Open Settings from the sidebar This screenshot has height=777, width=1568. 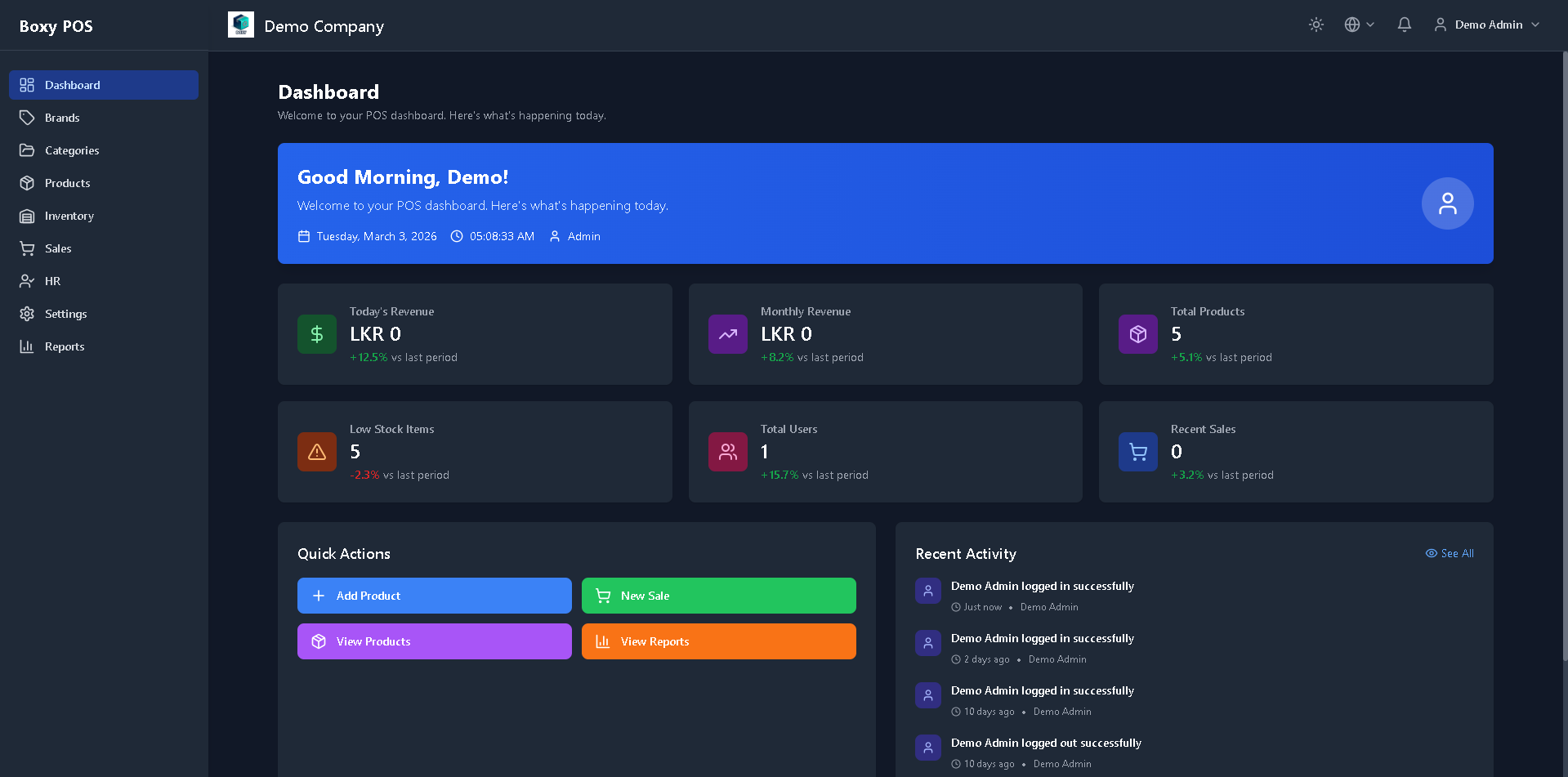coord(104,314)
